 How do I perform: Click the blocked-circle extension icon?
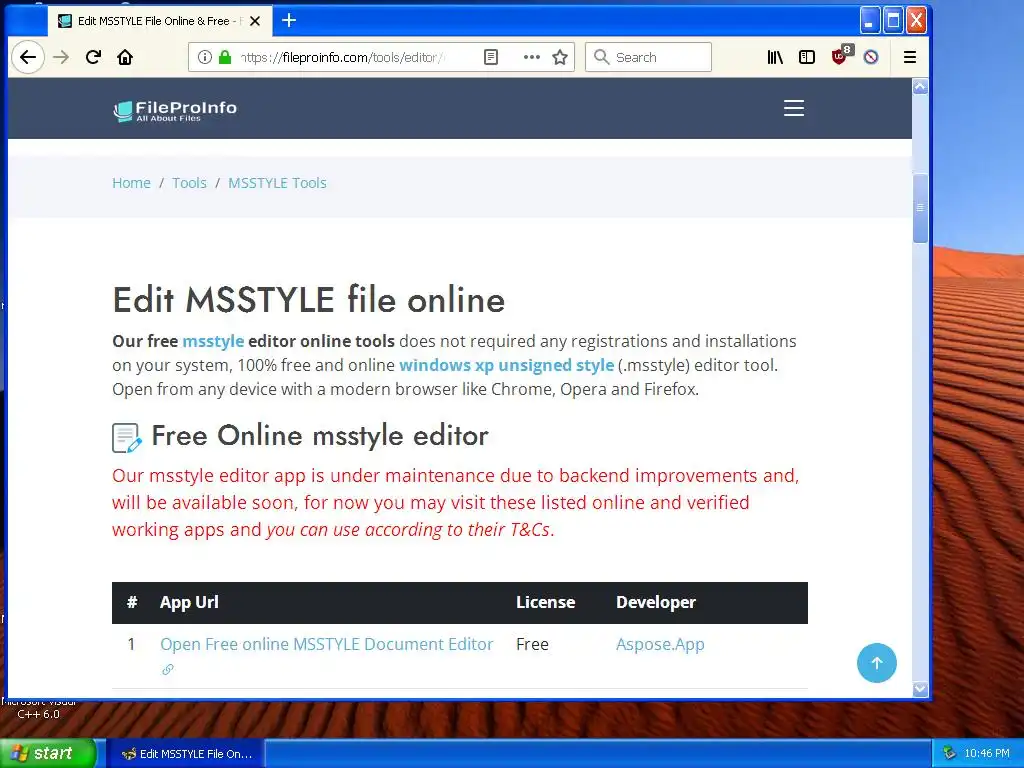pyautogui.click(x=871, y=57)
